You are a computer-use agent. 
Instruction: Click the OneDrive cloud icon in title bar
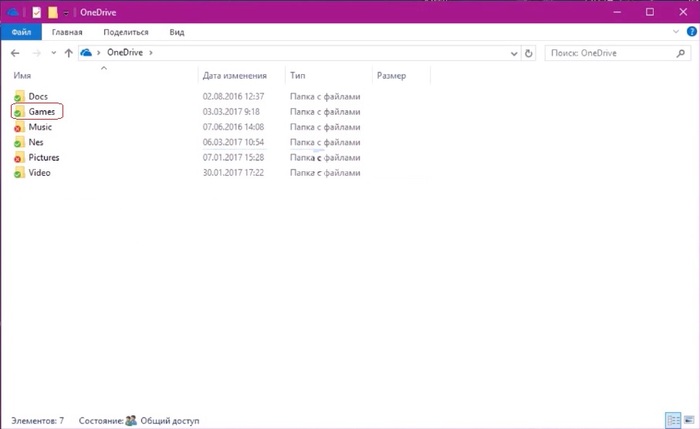(x=12, y=12)
